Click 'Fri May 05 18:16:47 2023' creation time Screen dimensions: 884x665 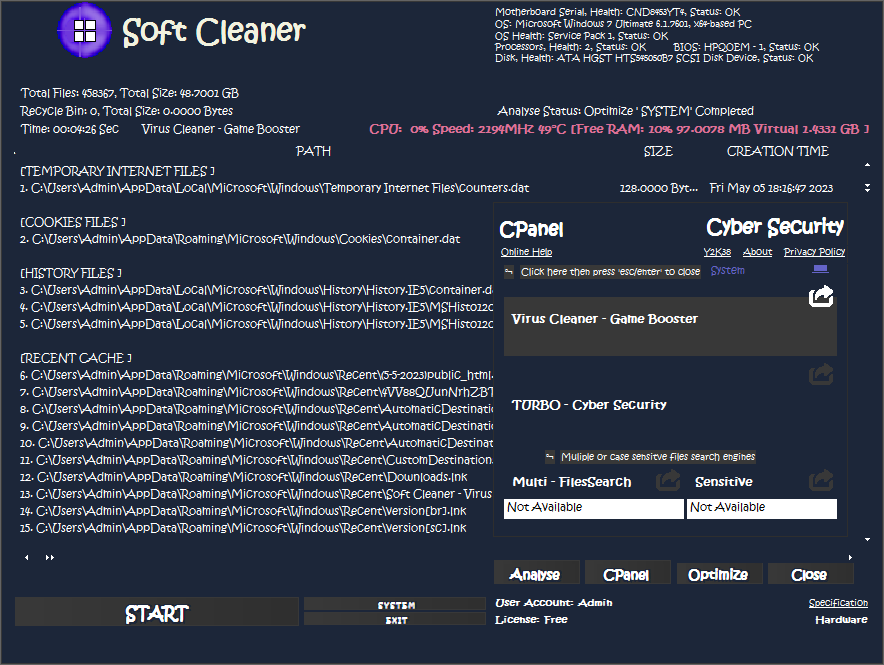click(x=771, y=188)
